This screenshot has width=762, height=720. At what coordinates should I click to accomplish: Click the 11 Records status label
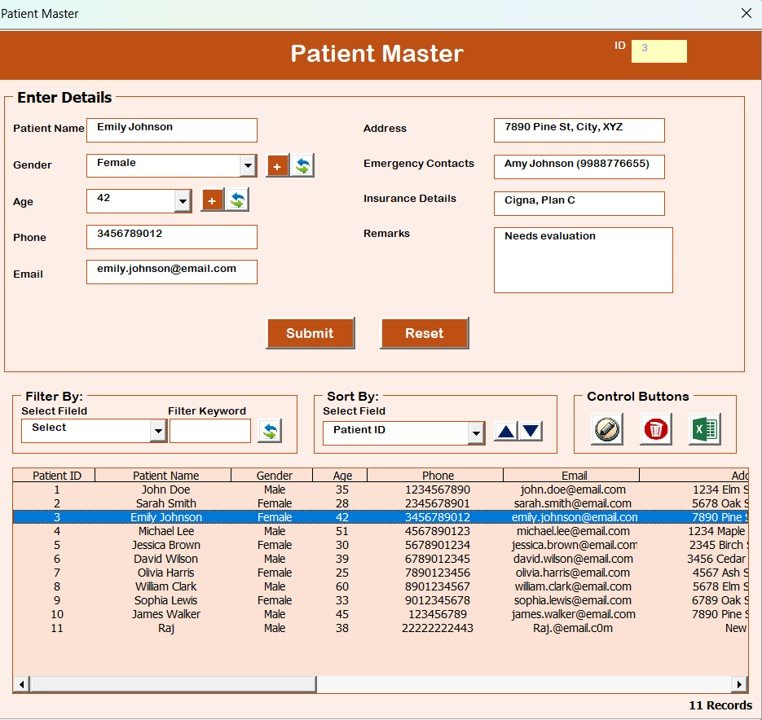pos(720,705)
